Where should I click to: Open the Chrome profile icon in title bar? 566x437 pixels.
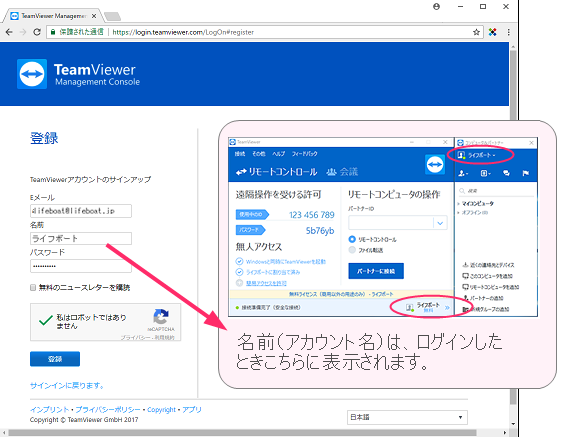[x=436, y=6]
